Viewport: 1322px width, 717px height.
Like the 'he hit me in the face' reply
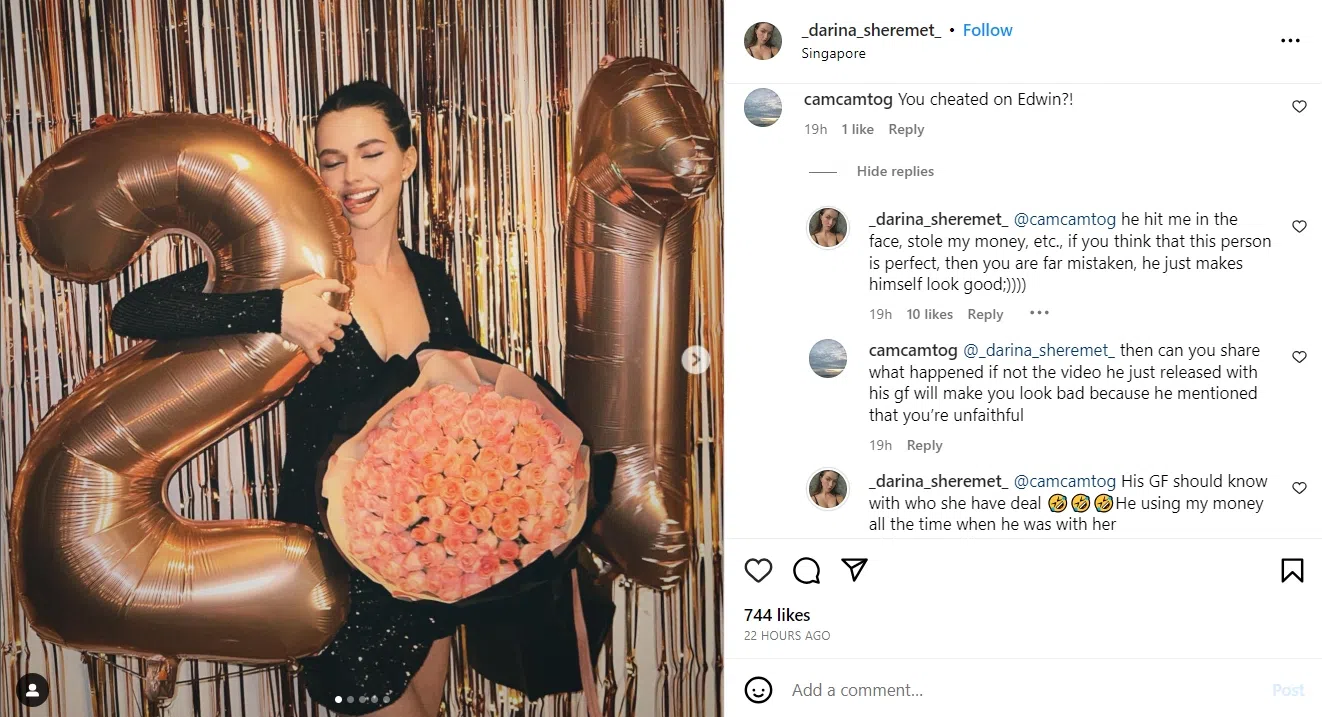(x=1299, y=227)
